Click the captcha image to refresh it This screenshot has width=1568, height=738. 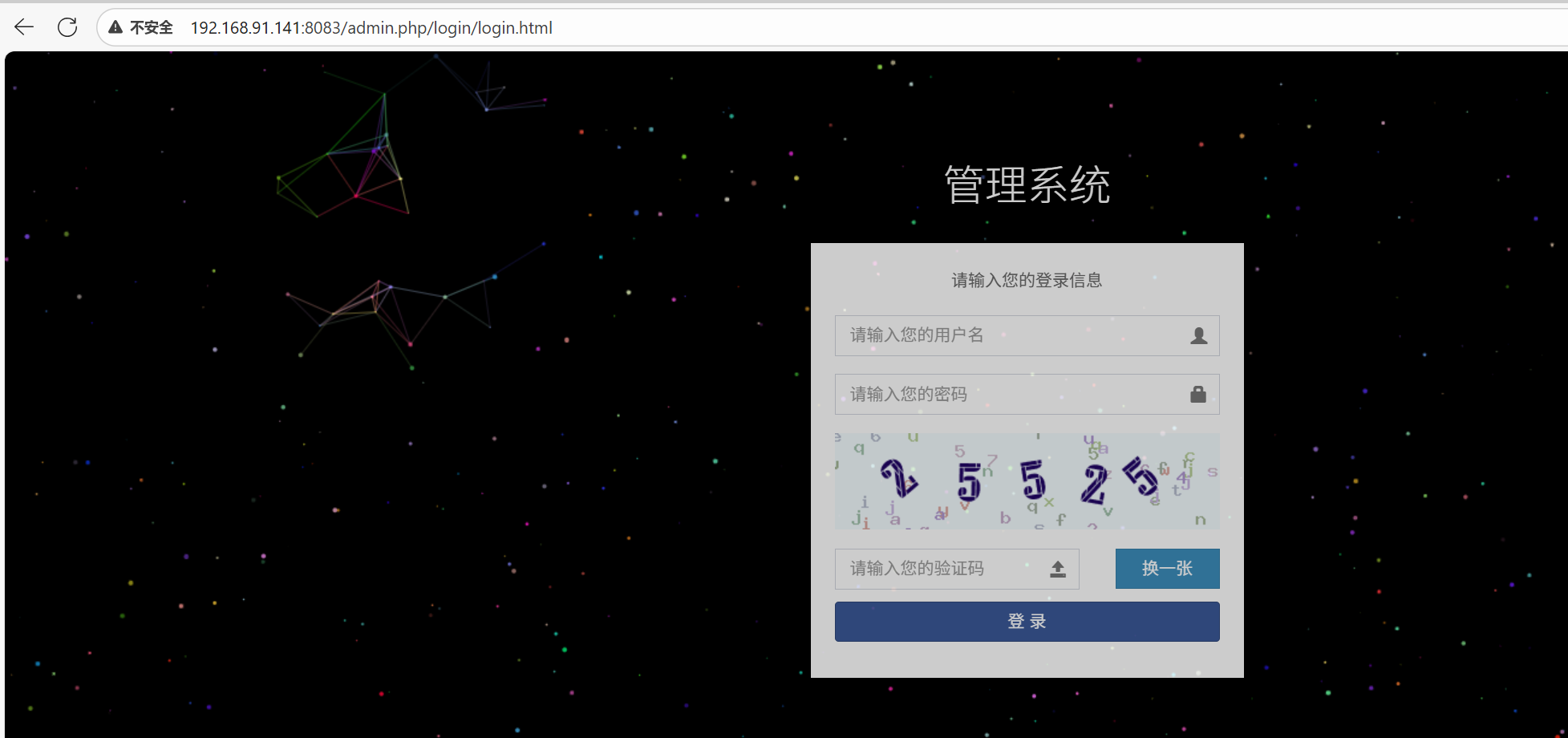[x=1027, y=481]
